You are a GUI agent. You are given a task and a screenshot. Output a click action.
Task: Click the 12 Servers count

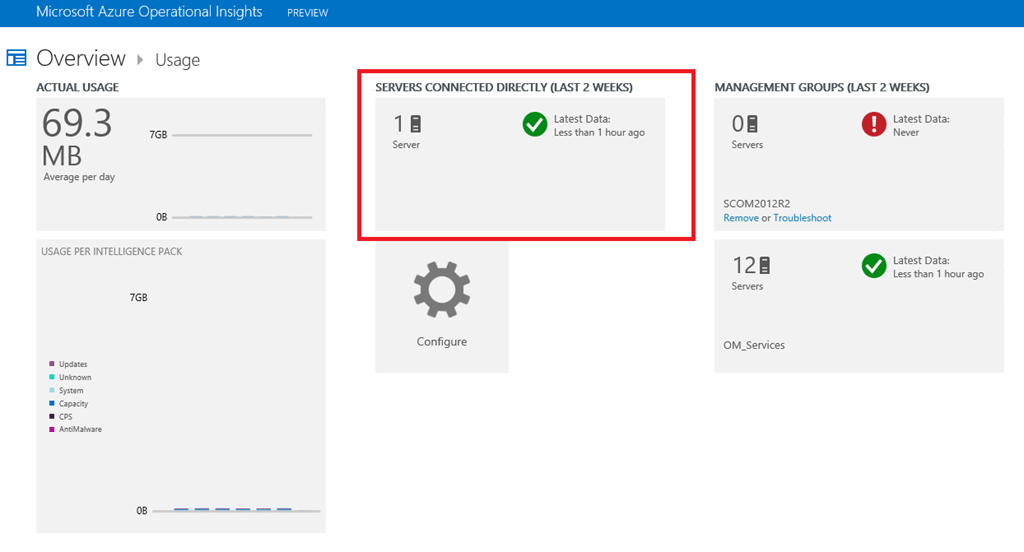pos(744,265)
